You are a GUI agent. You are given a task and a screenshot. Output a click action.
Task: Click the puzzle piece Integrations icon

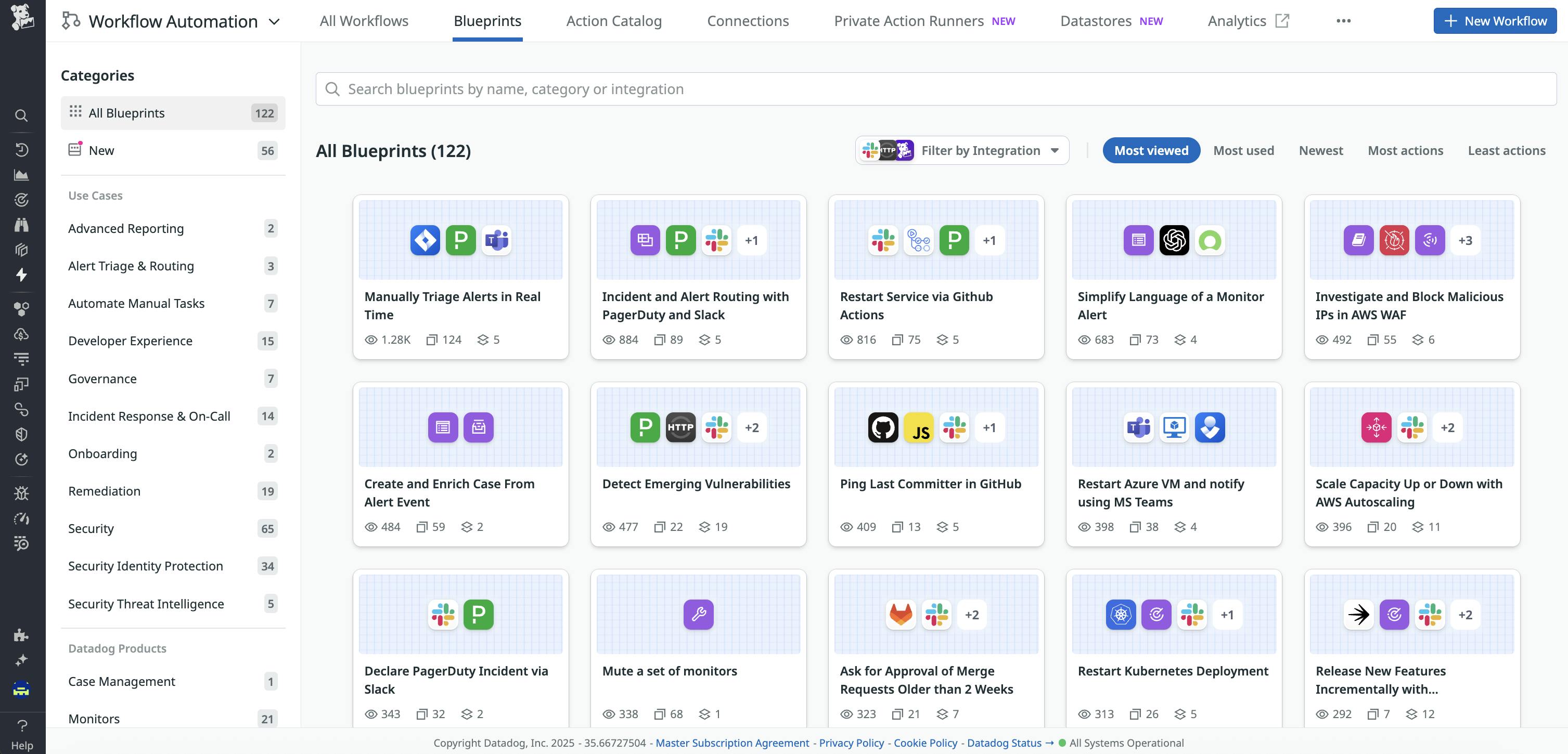[x=21, y=635]
